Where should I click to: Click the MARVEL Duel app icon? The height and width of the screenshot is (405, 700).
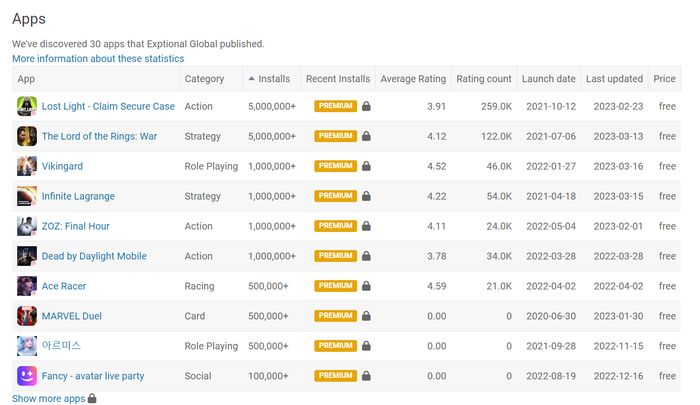[27, 316]
